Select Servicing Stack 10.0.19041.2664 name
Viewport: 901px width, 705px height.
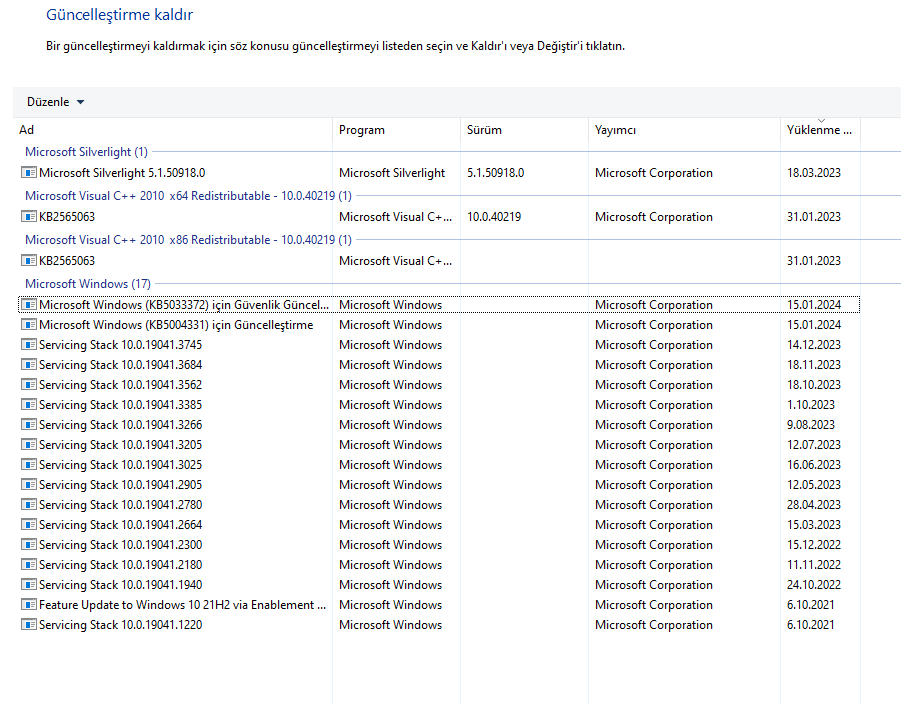click(121, 525)
